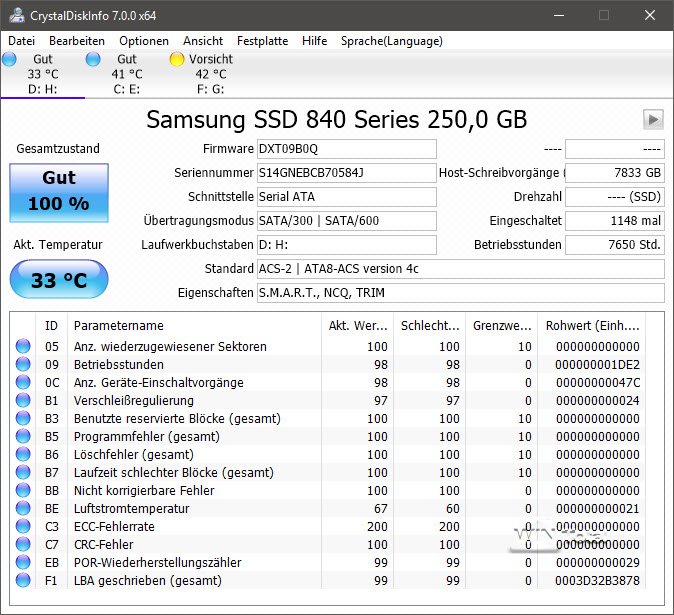674x615 pixels.
Task: Click the Firmware field DXT09B0Q
Action: tap(346, 149)
